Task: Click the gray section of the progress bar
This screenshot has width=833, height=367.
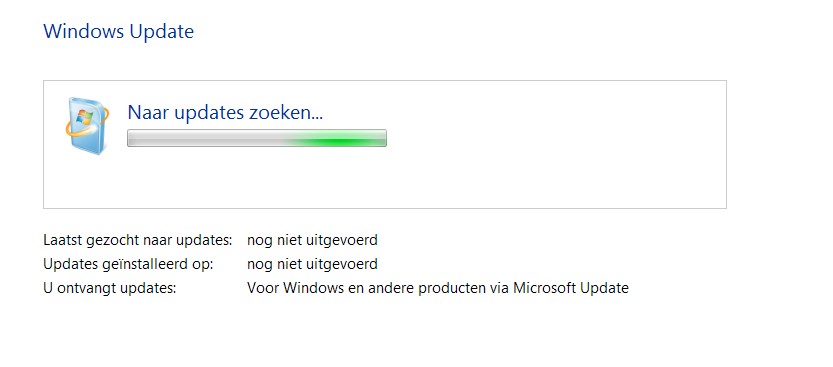Action: pos(207,138)
